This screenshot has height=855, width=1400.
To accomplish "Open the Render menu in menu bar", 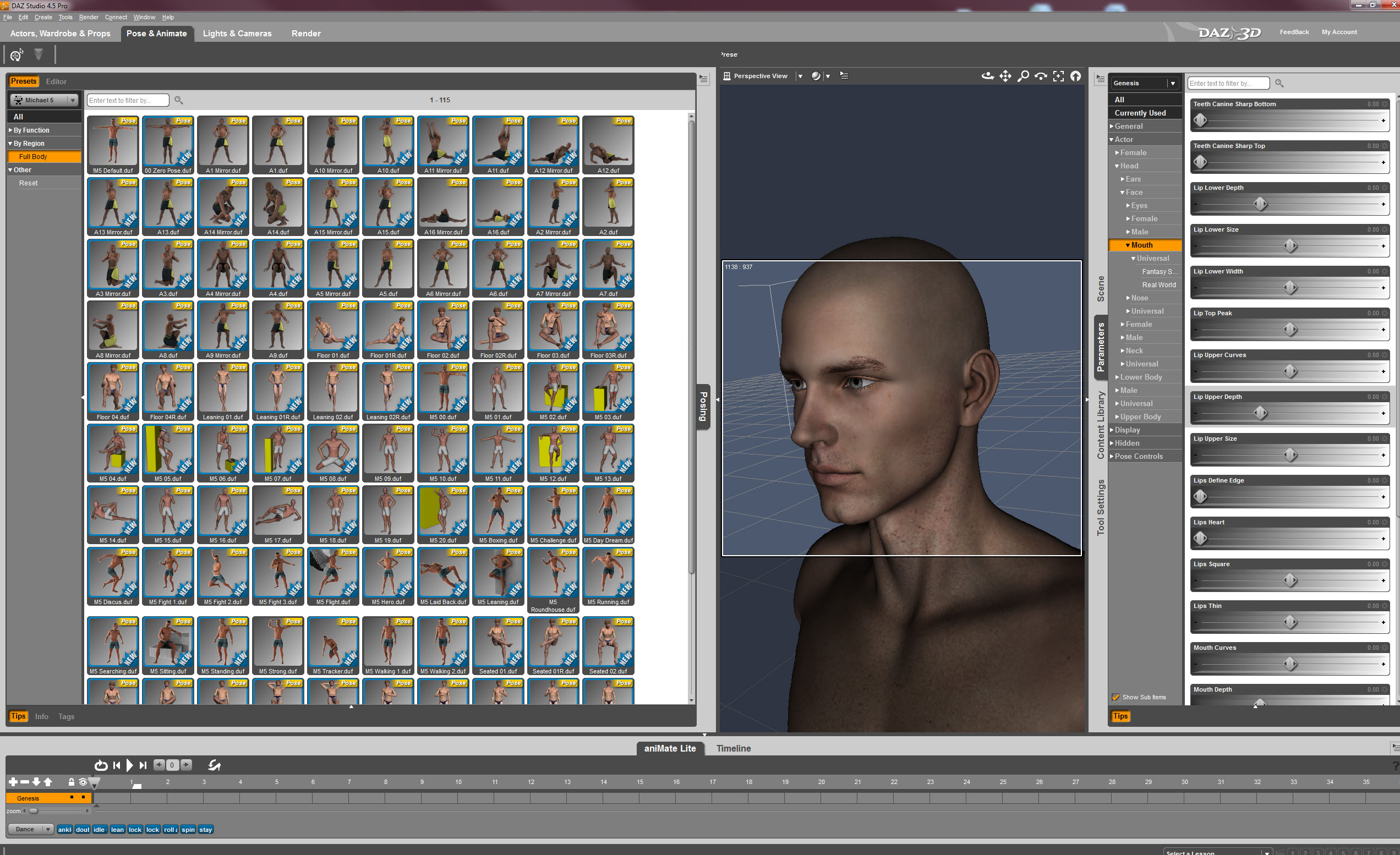I will coord(88,17).
